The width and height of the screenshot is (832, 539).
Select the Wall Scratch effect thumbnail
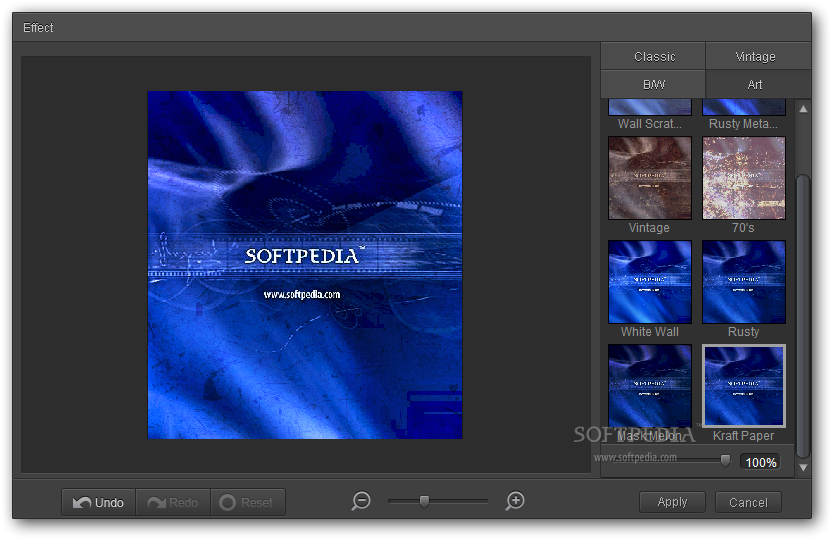click(x=650, y=107)
